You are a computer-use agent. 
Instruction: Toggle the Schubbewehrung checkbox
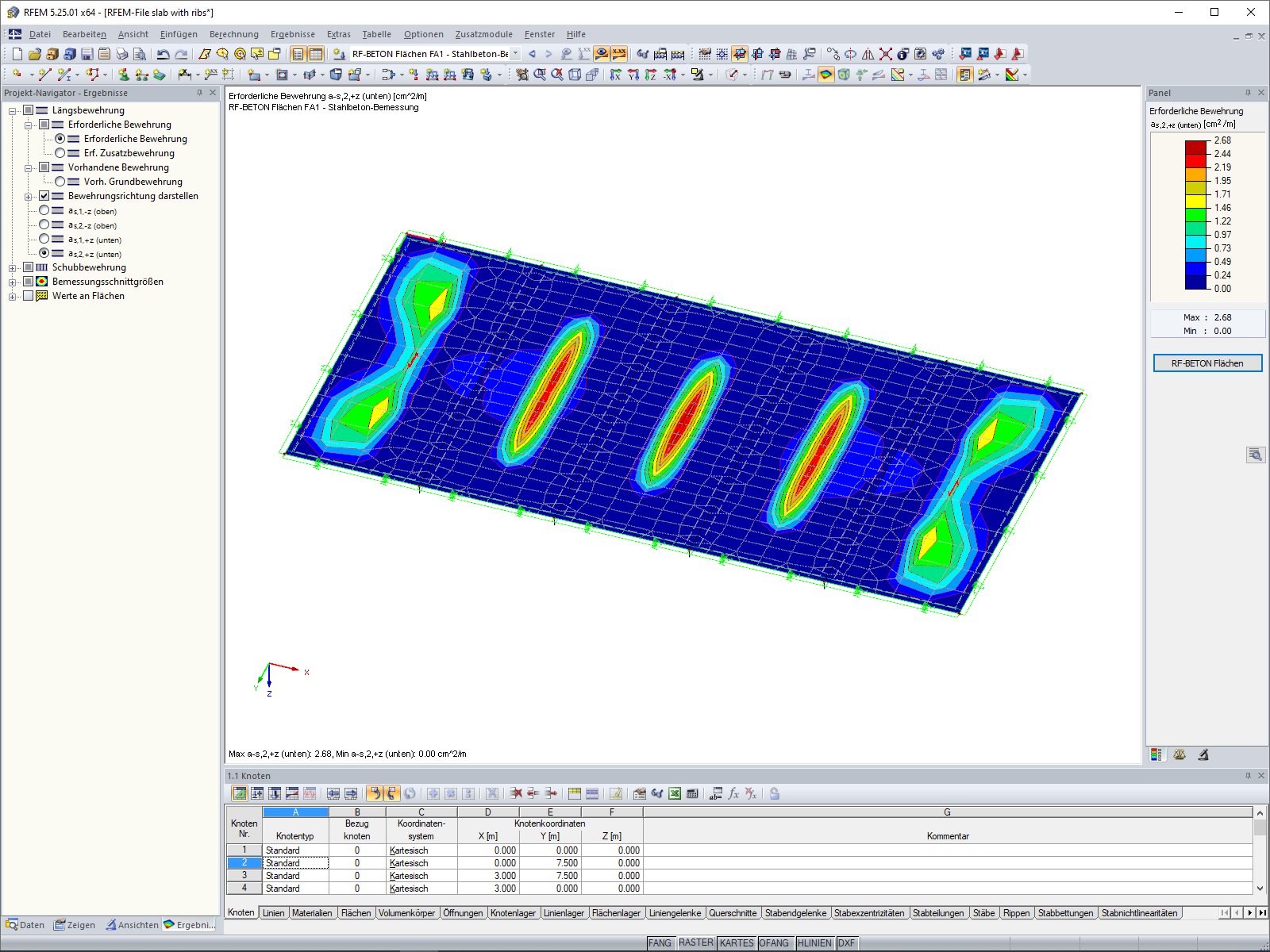[x=29, y=267]
